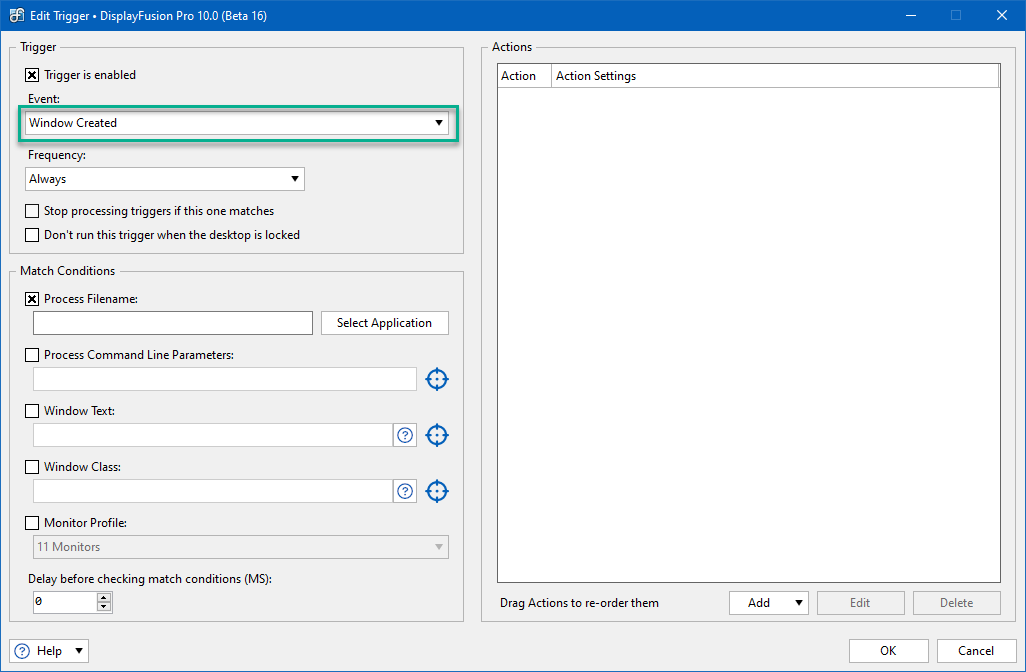Enable Don't run trigger when desktop locked

[33, 235]
